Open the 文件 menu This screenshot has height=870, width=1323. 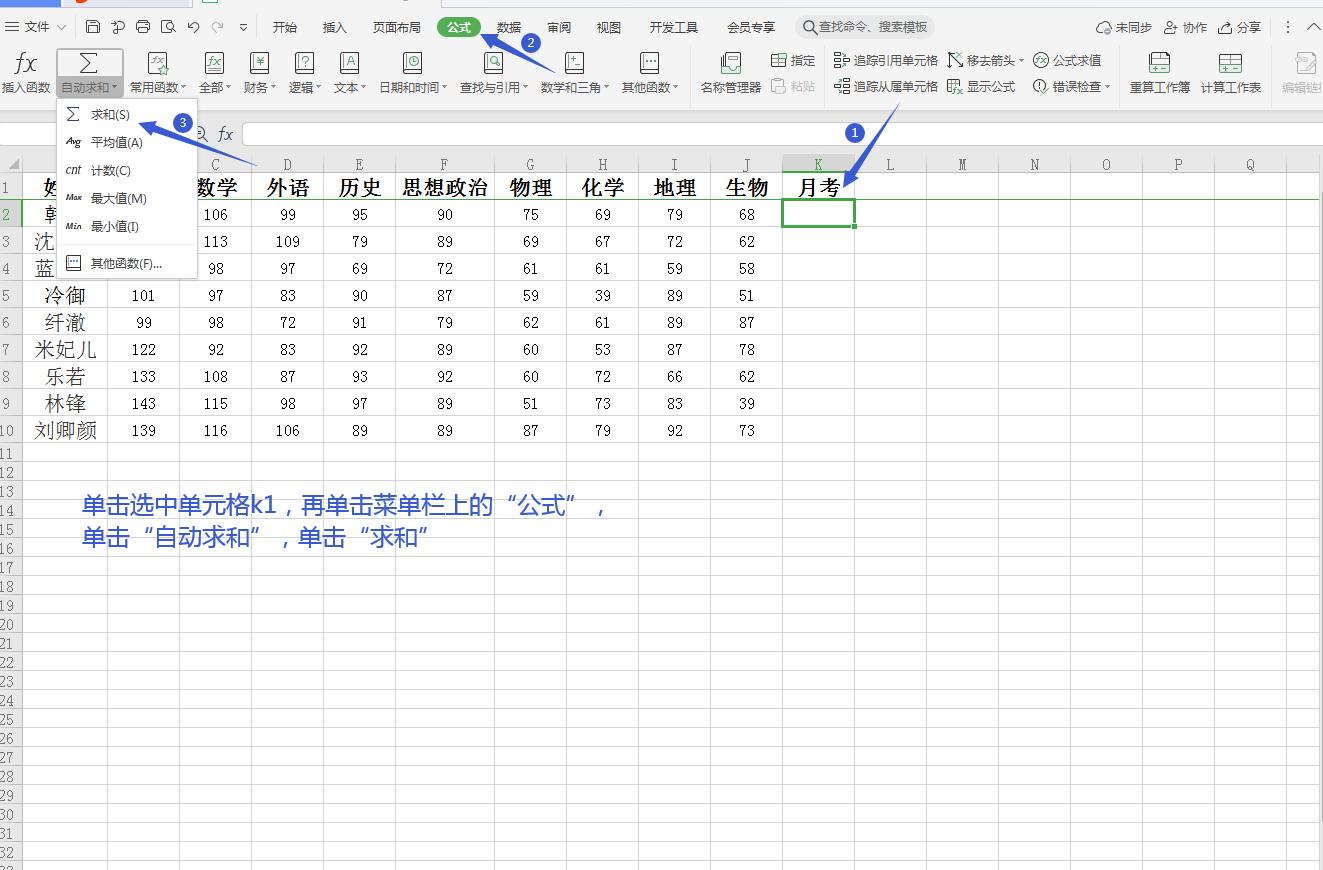click(34, 27)
